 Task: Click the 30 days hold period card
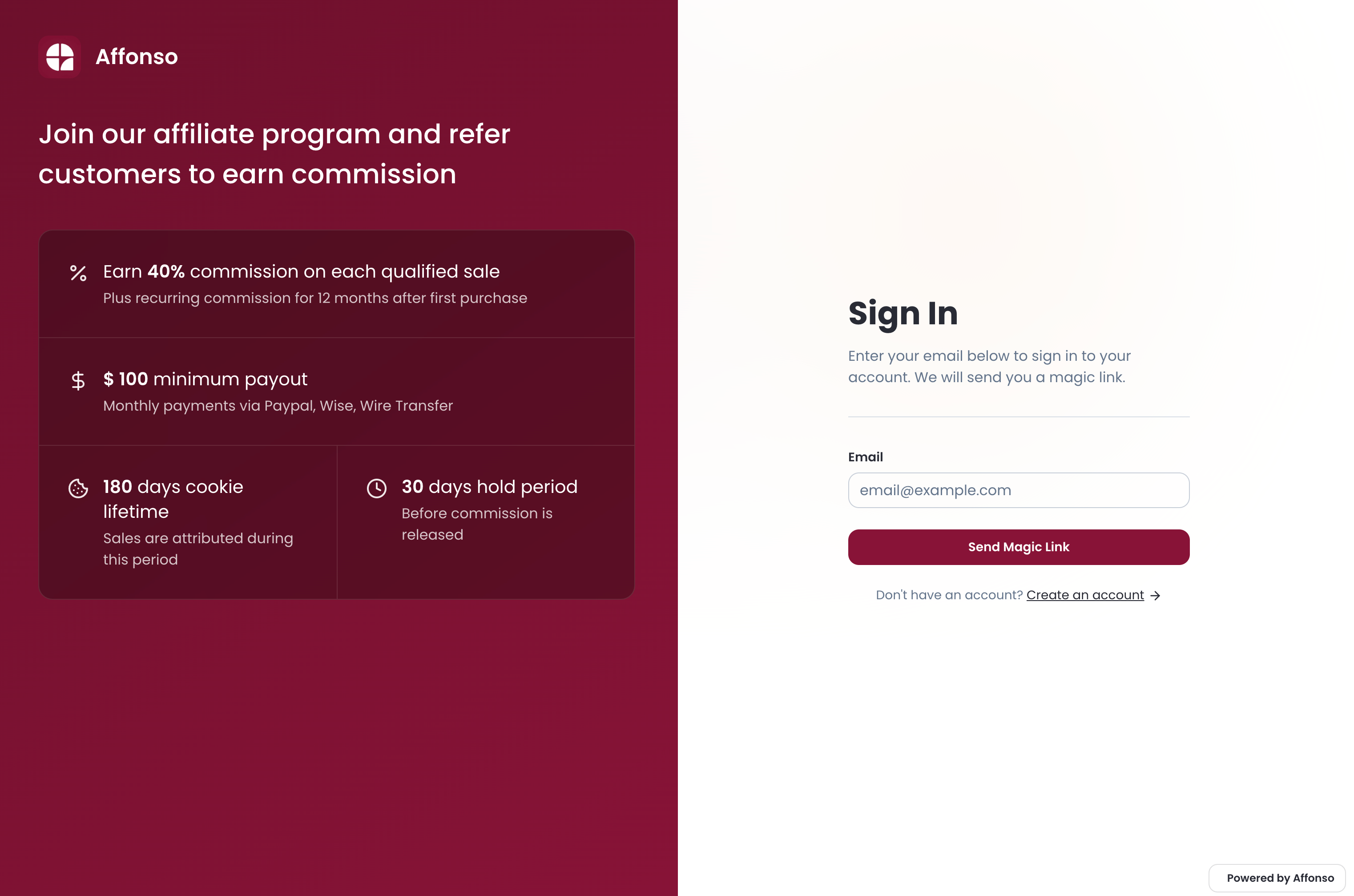click(486, 521)
